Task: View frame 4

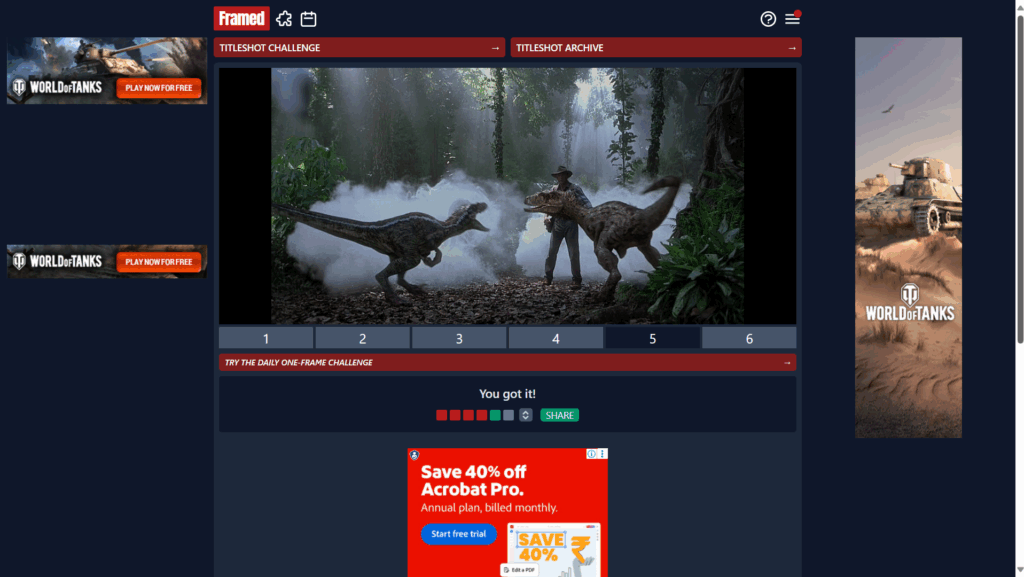Action: point(556,338)
